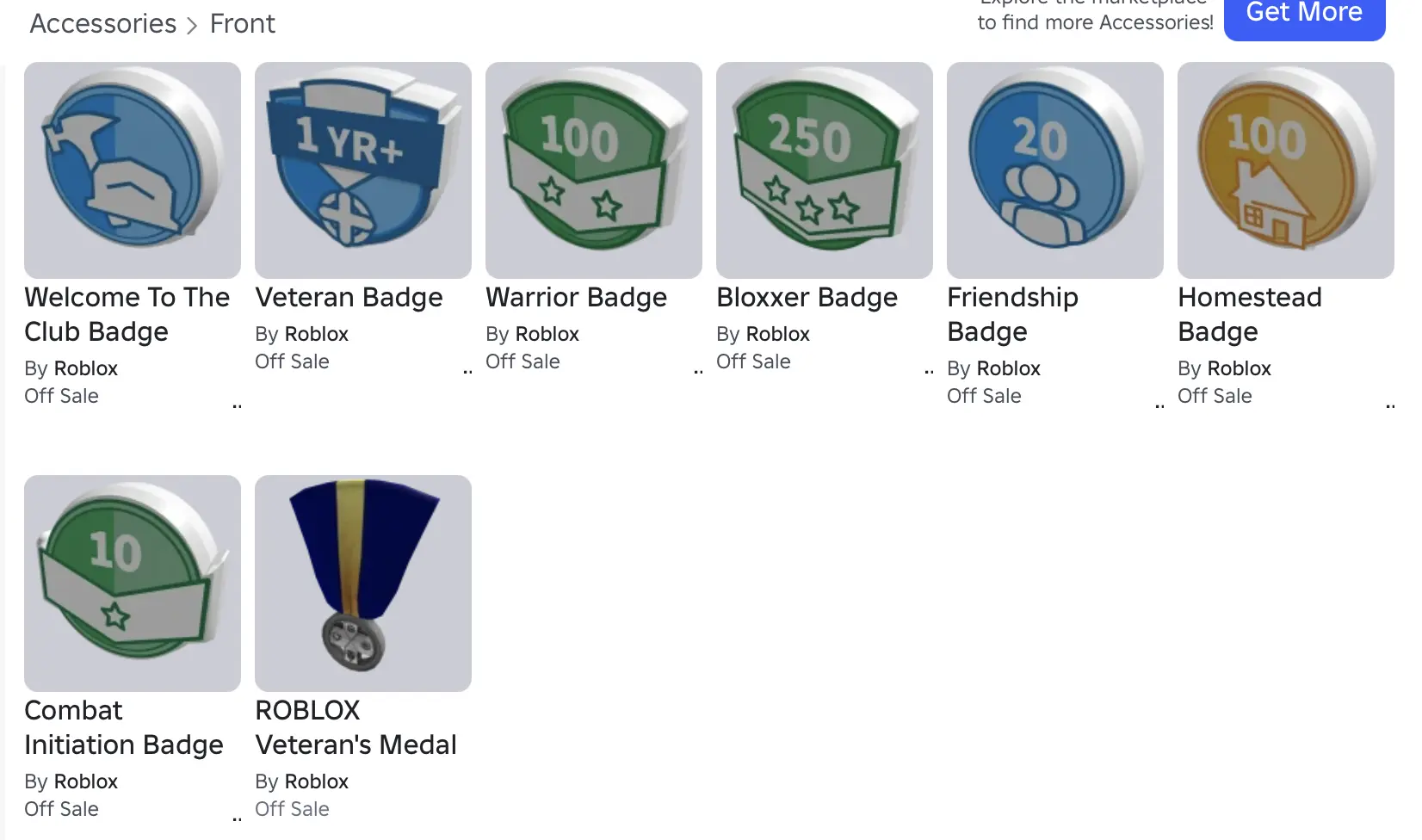Select the Welcome To The Club Badge thumbnail
Screen dimensions: 1422x840
(x=133, y=170)
